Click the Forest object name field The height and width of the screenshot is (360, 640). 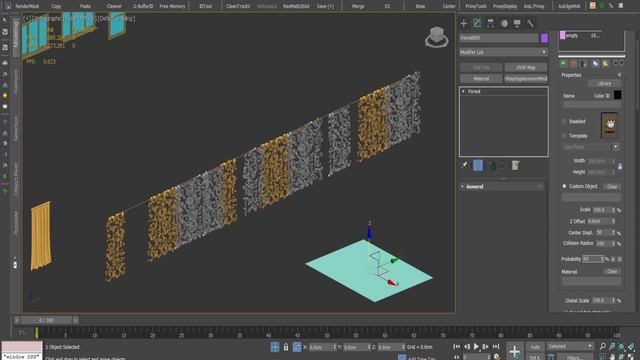click(x=498, y=38)
